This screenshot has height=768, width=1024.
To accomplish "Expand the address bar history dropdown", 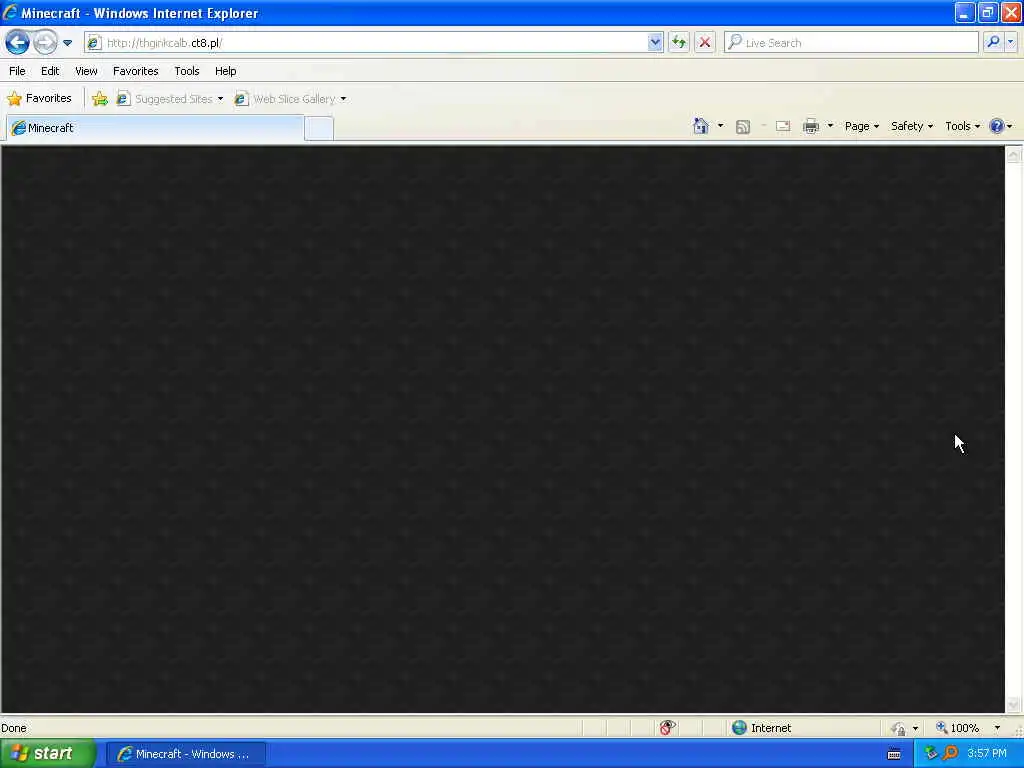I will point(655,42).
